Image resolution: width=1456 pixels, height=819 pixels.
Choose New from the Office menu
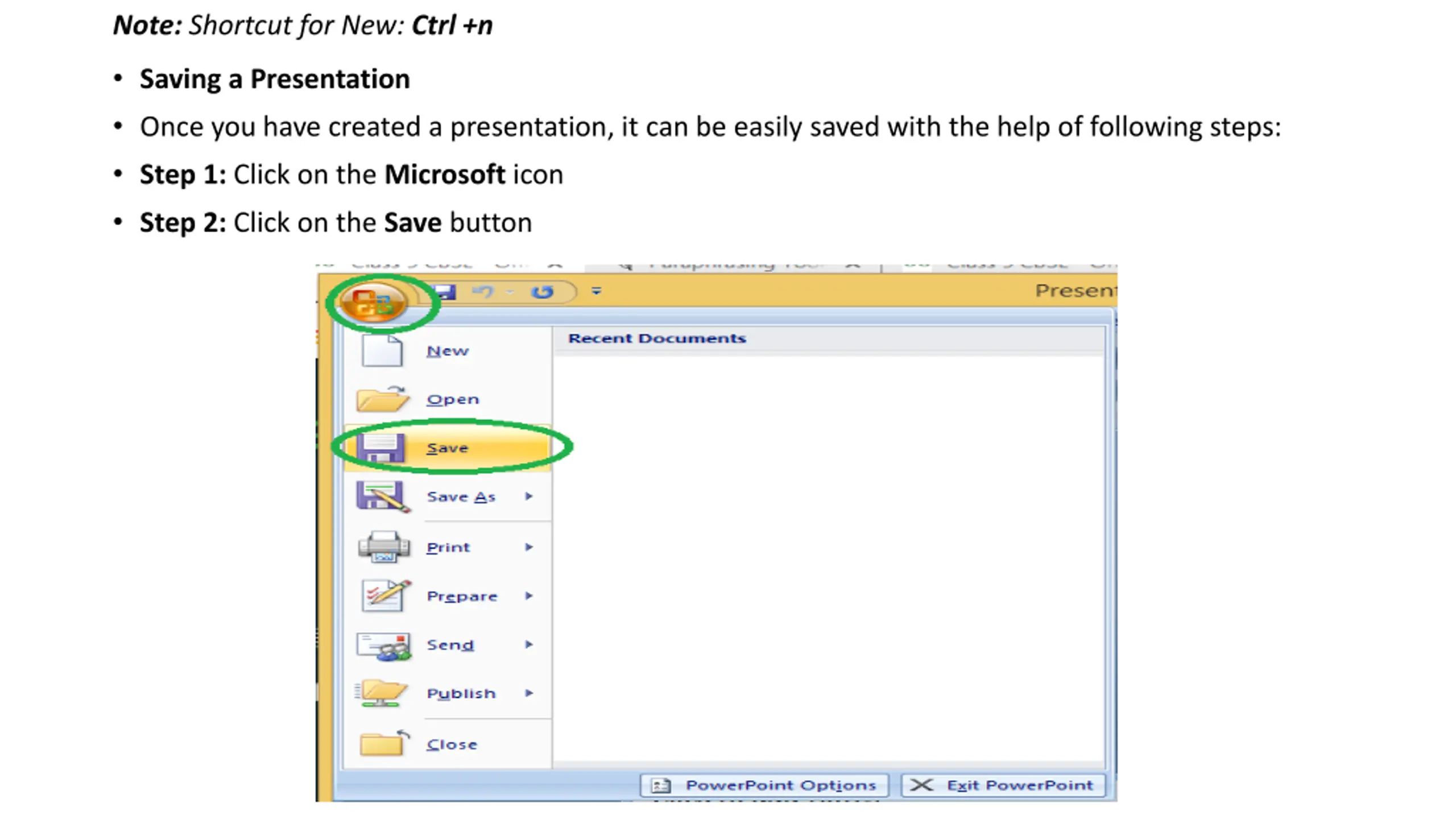click(x=447, y=351)
